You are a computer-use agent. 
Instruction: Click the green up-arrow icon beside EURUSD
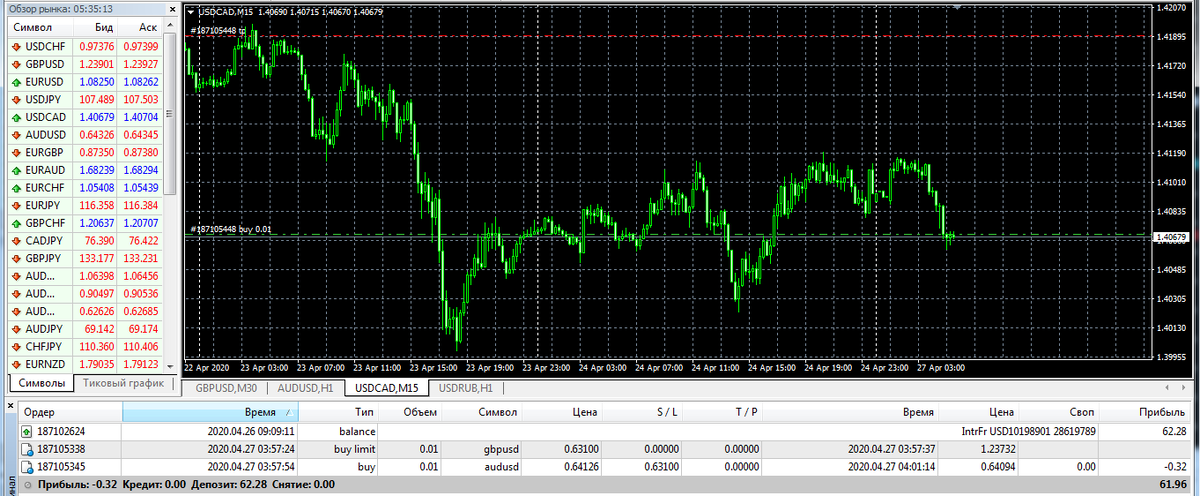[16, 82]
